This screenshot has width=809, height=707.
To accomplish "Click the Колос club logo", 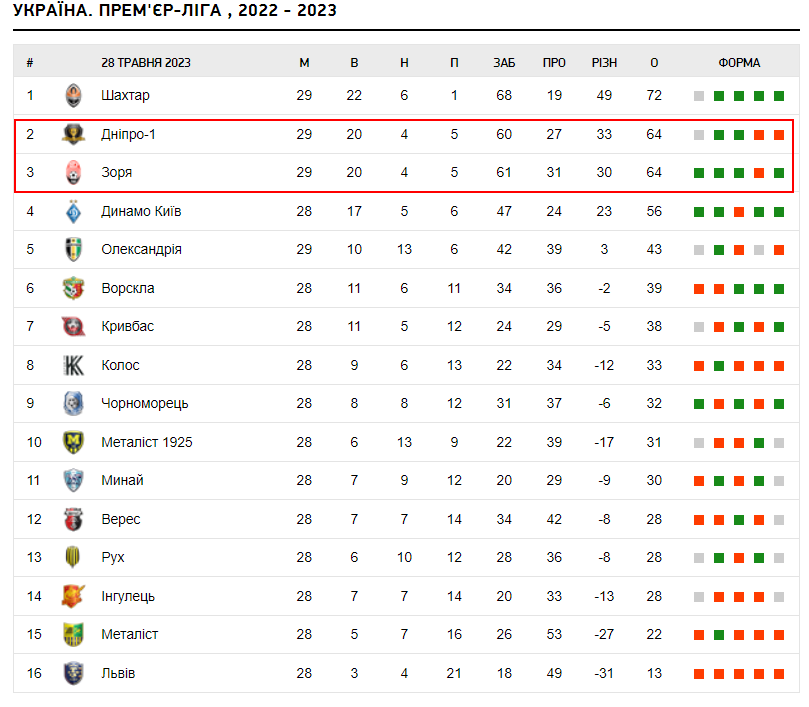I will pyautogui.click(x=73, y=365).
